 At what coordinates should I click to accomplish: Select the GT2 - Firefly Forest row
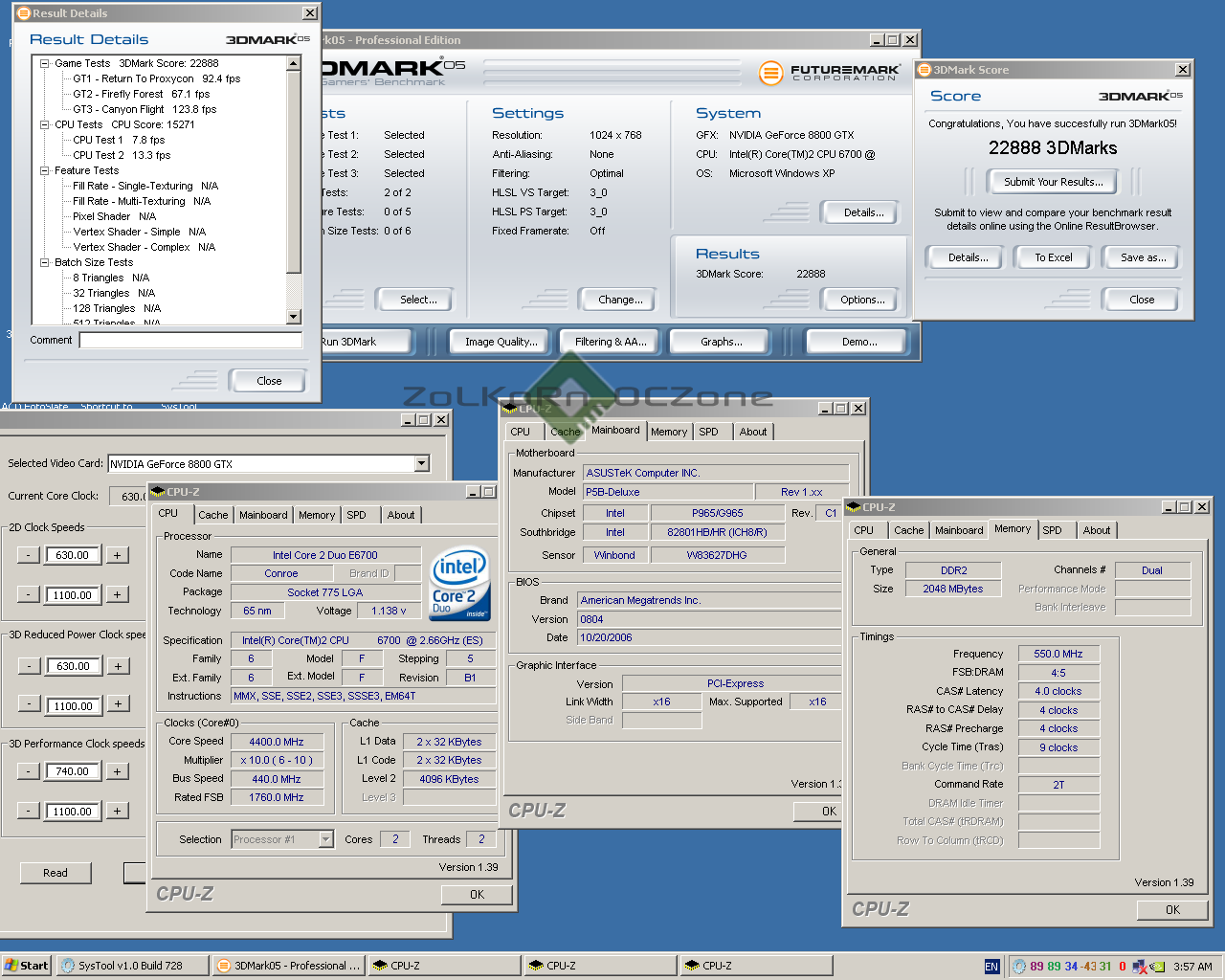[x=142, y=94]
